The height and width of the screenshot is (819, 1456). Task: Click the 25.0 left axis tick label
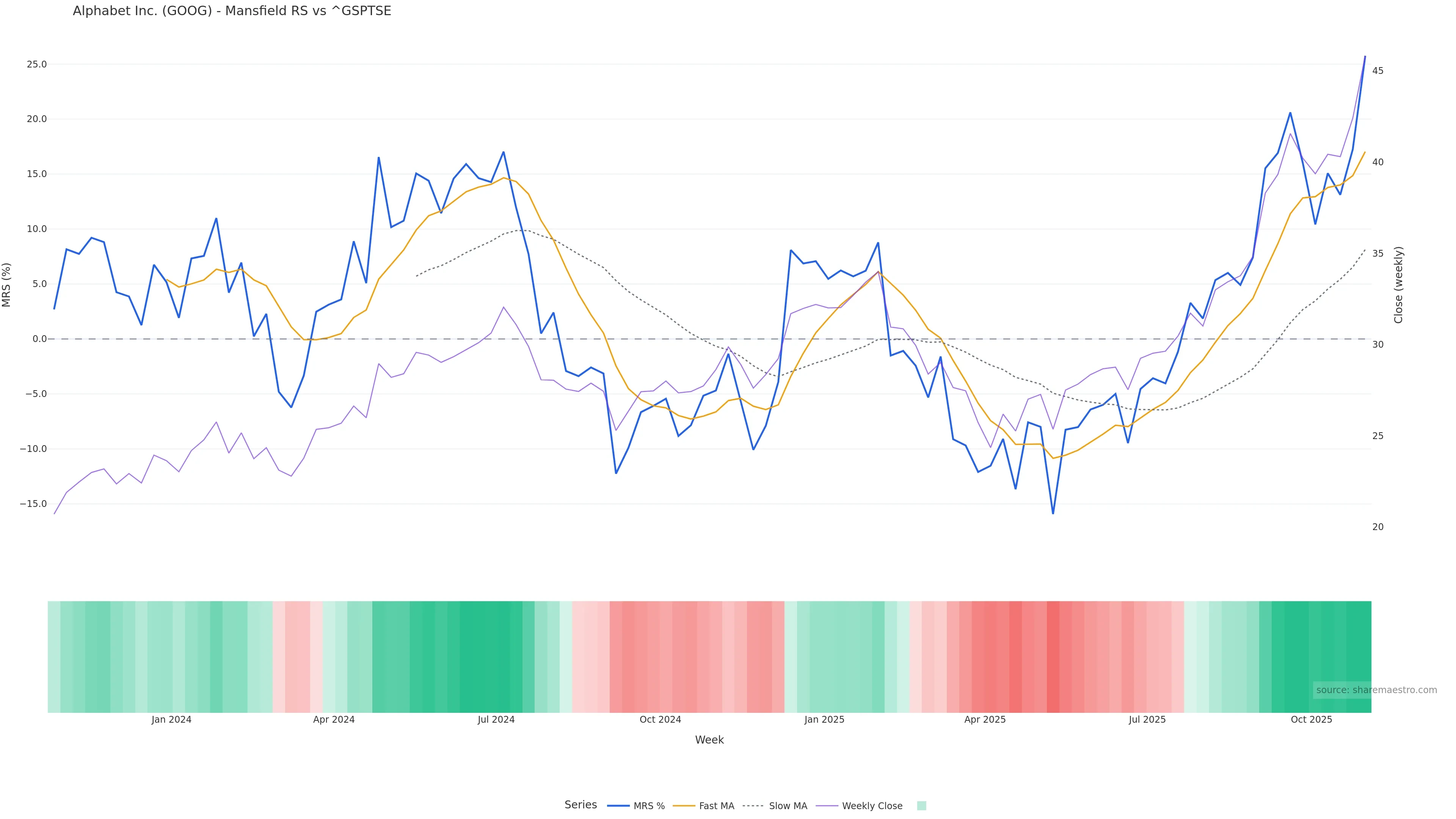click(x=37, y=64)
